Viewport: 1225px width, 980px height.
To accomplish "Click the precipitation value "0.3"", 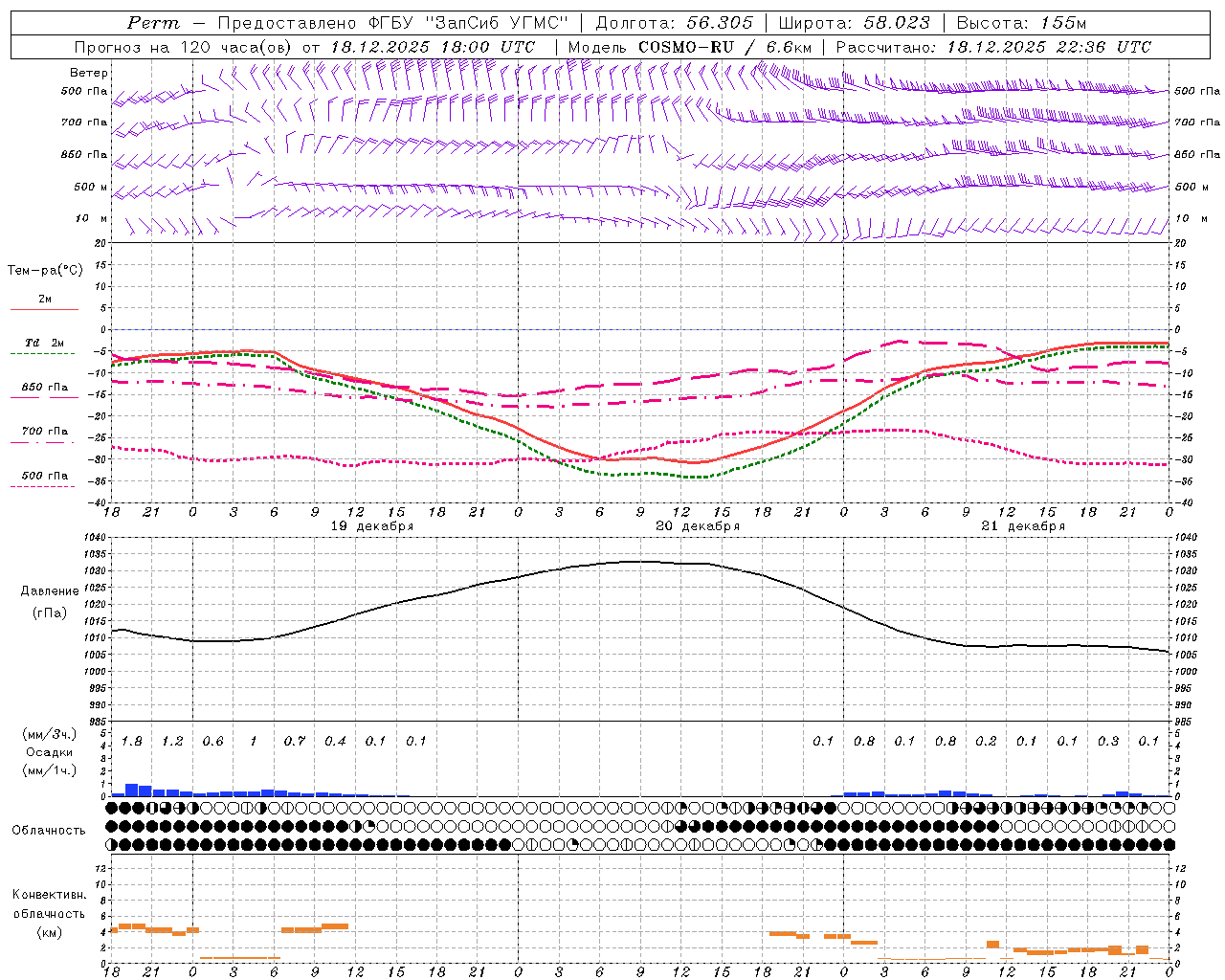I will 1108,742.
